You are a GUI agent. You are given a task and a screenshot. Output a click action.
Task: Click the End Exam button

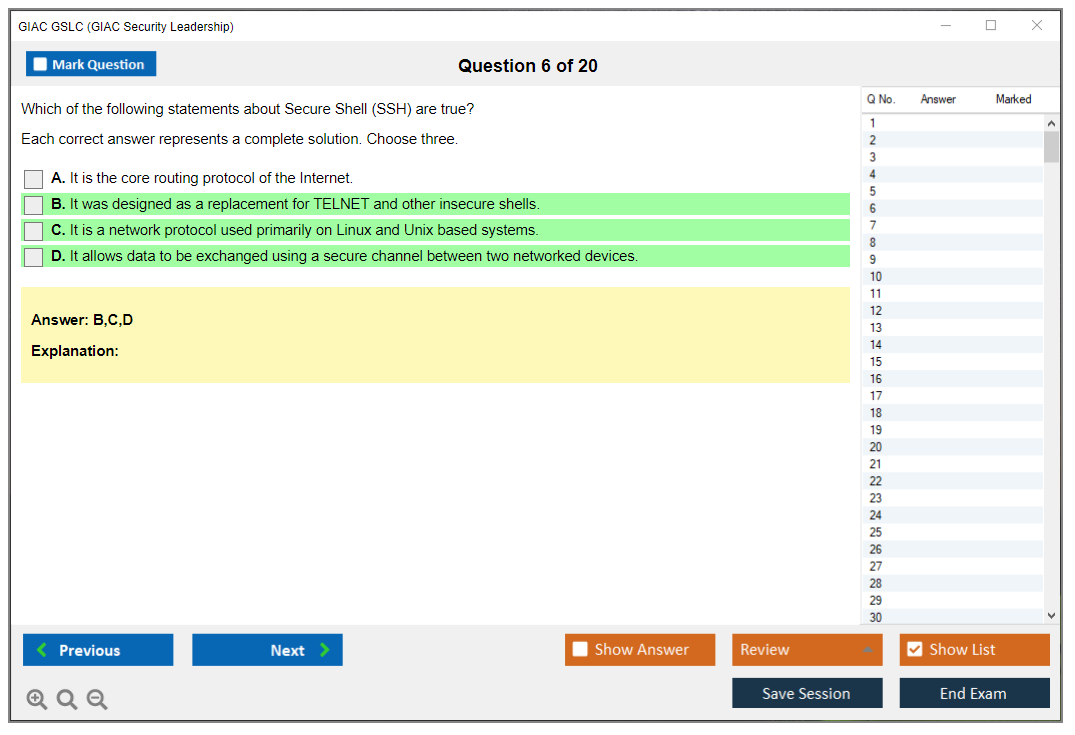coord(974,693)
